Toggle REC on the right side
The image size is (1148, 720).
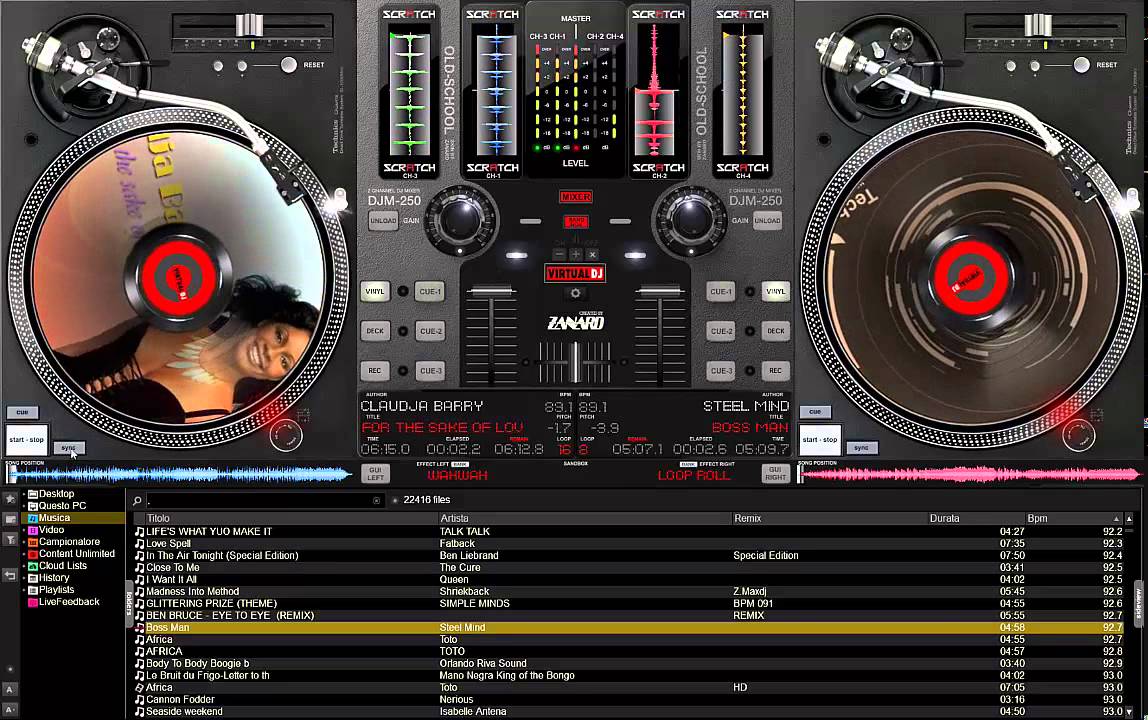[775, 371]
